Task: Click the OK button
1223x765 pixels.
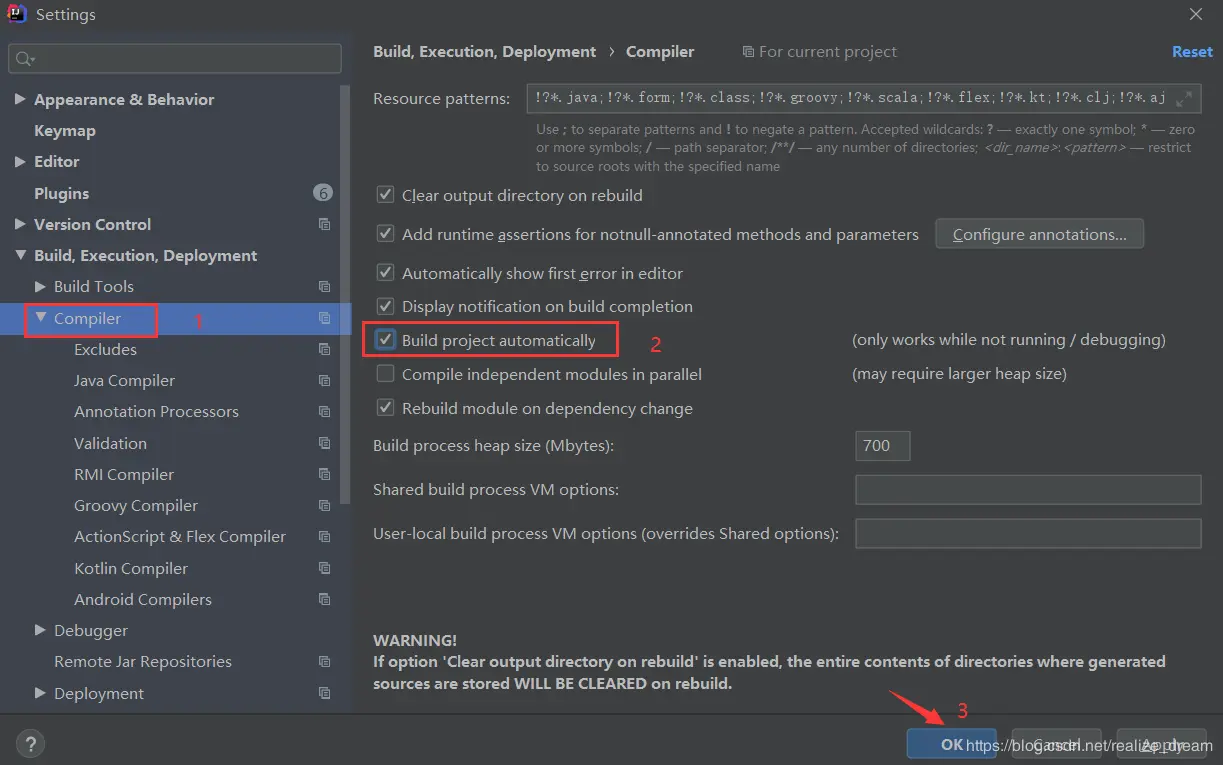Action: (952, 744)
